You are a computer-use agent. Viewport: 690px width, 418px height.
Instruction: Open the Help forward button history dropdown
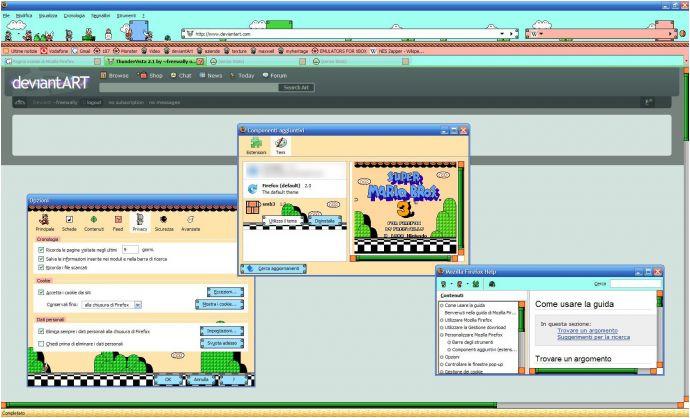coord(467,284)
